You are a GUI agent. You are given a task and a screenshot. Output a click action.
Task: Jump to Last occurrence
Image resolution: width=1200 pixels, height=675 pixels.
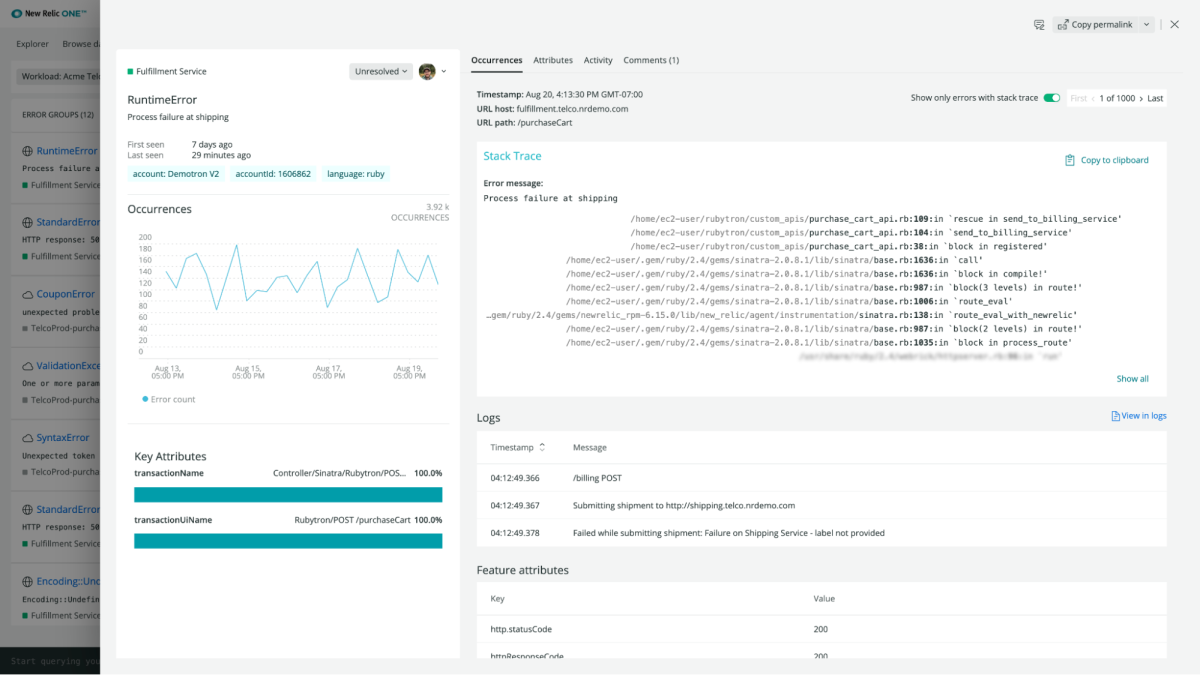click(x=1155, y=98)
